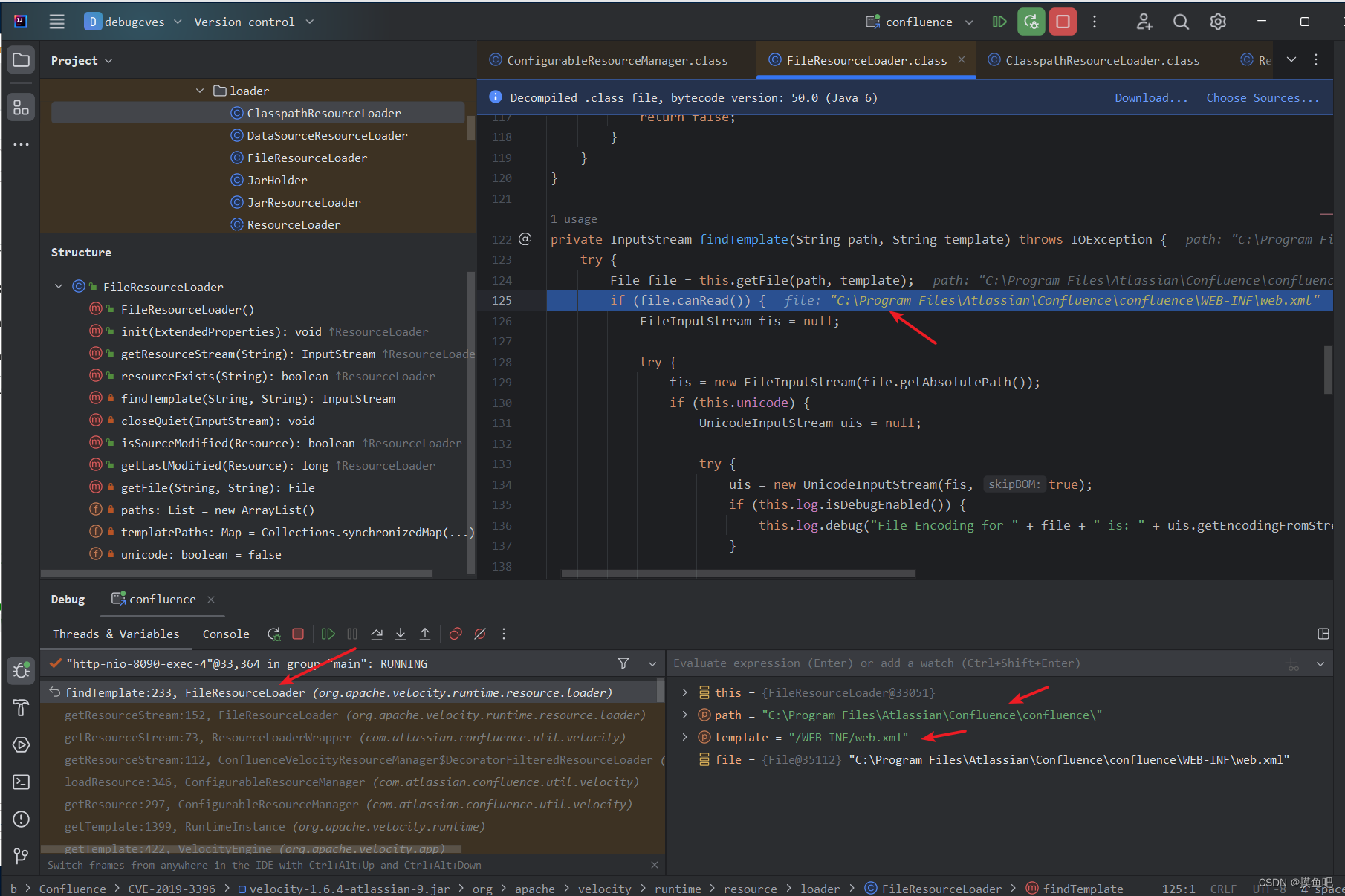Step out of the current method
1345x896 pixels.
424,634
